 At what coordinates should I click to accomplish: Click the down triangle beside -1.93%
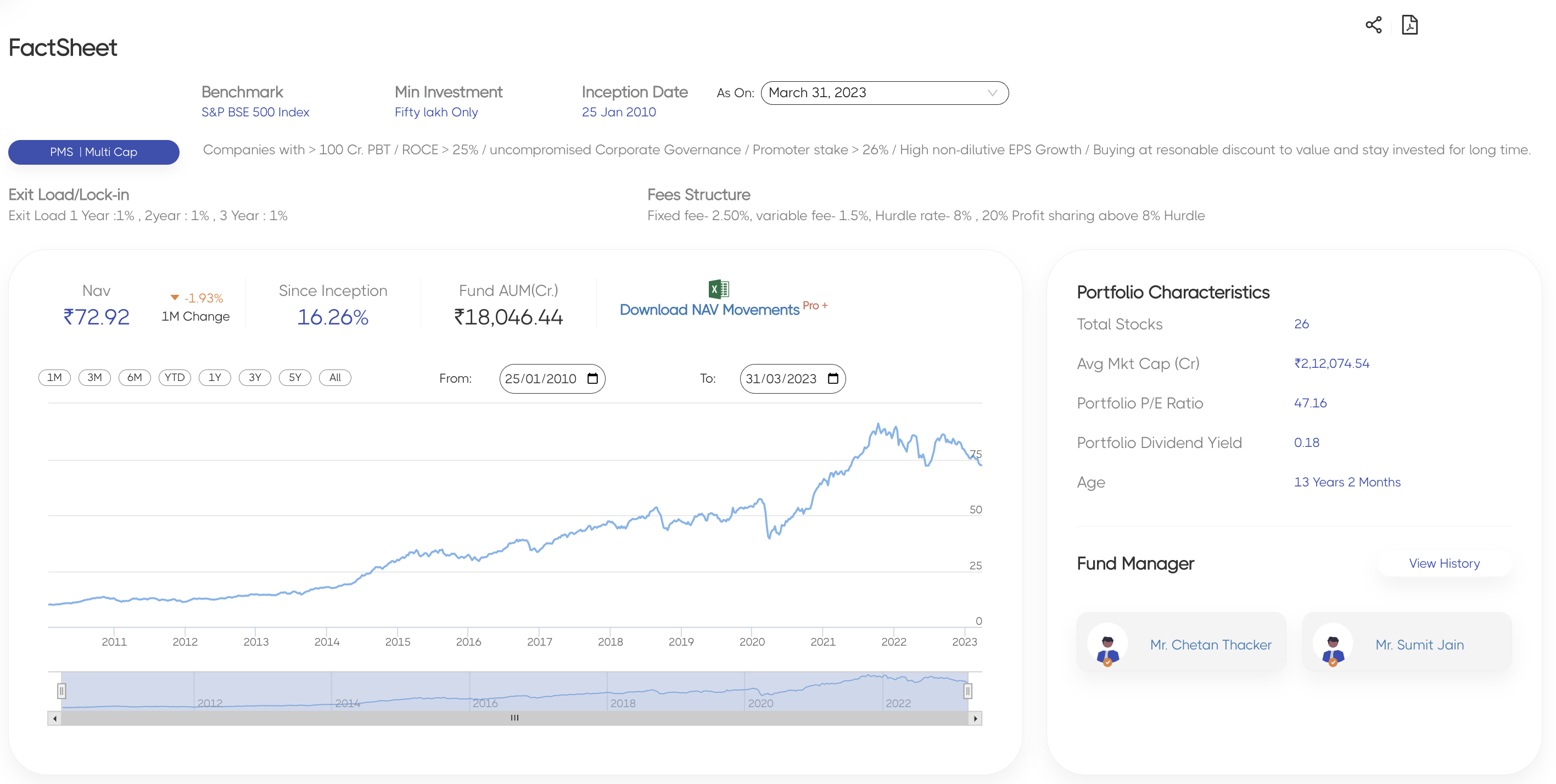tap(175, 298)
